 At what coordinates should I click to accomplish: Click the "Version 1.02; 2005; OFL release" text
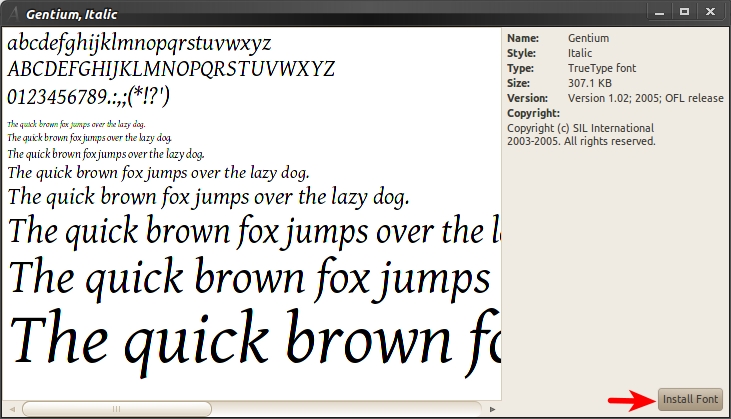pos(646,98)
